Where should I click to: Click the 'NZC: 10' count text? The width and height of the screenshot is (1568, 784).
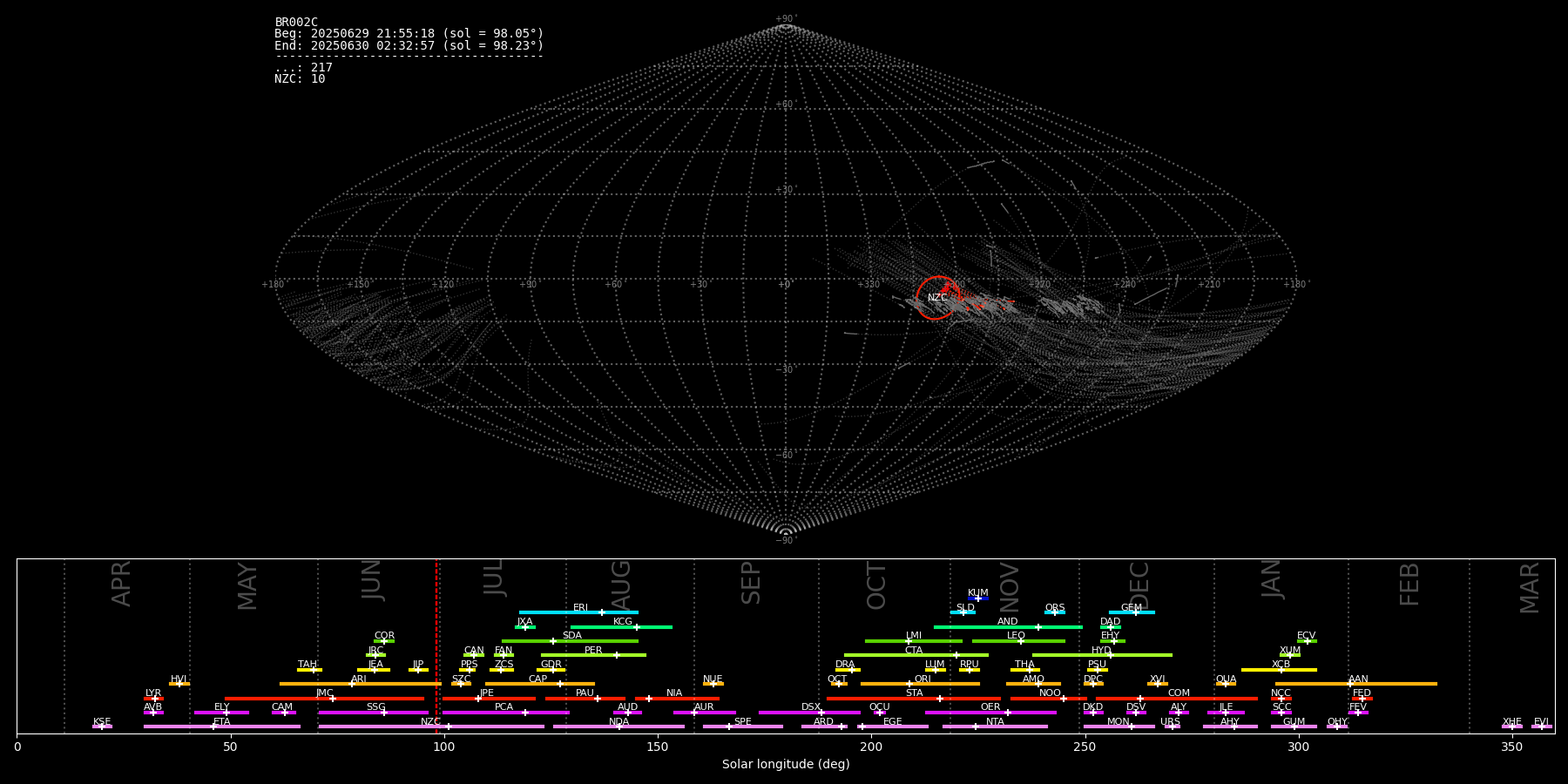300,79
